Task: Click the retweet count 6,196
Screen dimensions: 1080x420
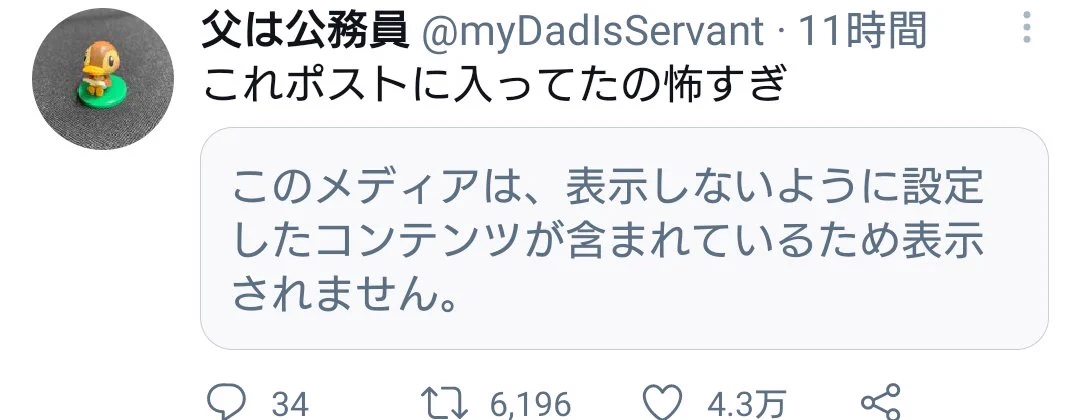Action: tap(530, 404)
